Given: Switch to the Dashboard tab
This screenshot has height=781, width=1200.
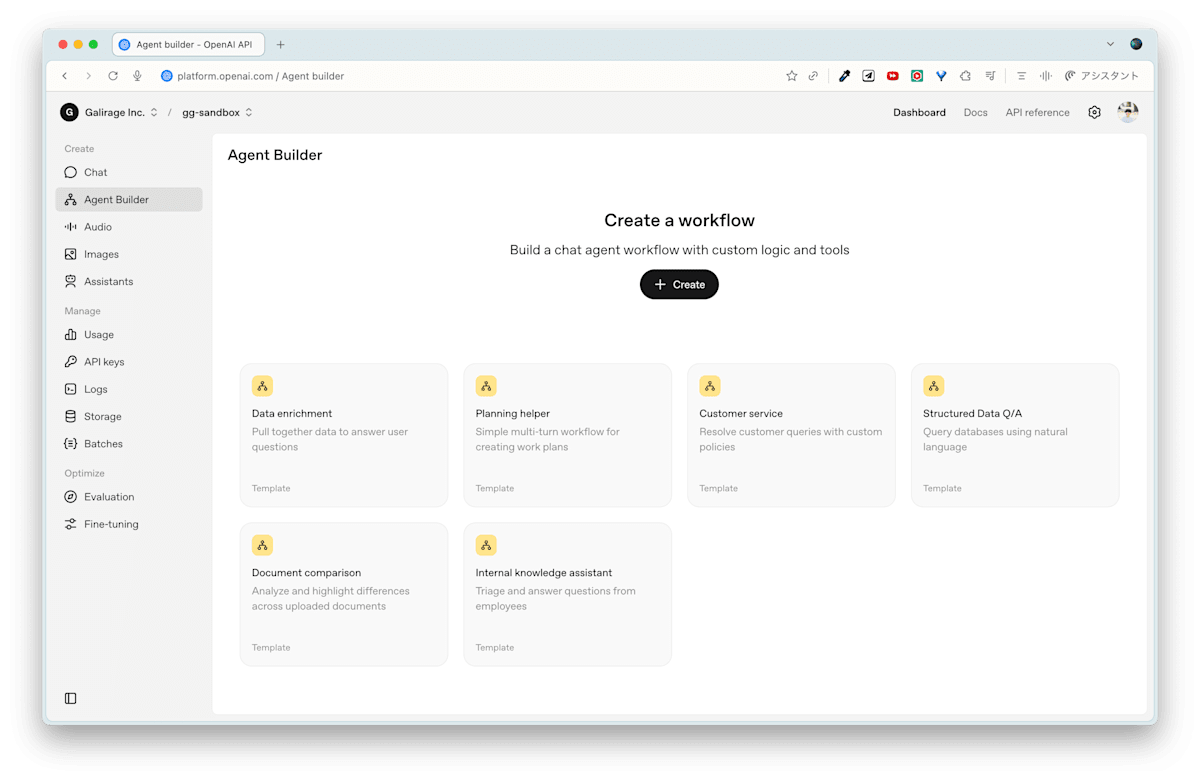Looking at the screenshot, I should tap(919, 112).
